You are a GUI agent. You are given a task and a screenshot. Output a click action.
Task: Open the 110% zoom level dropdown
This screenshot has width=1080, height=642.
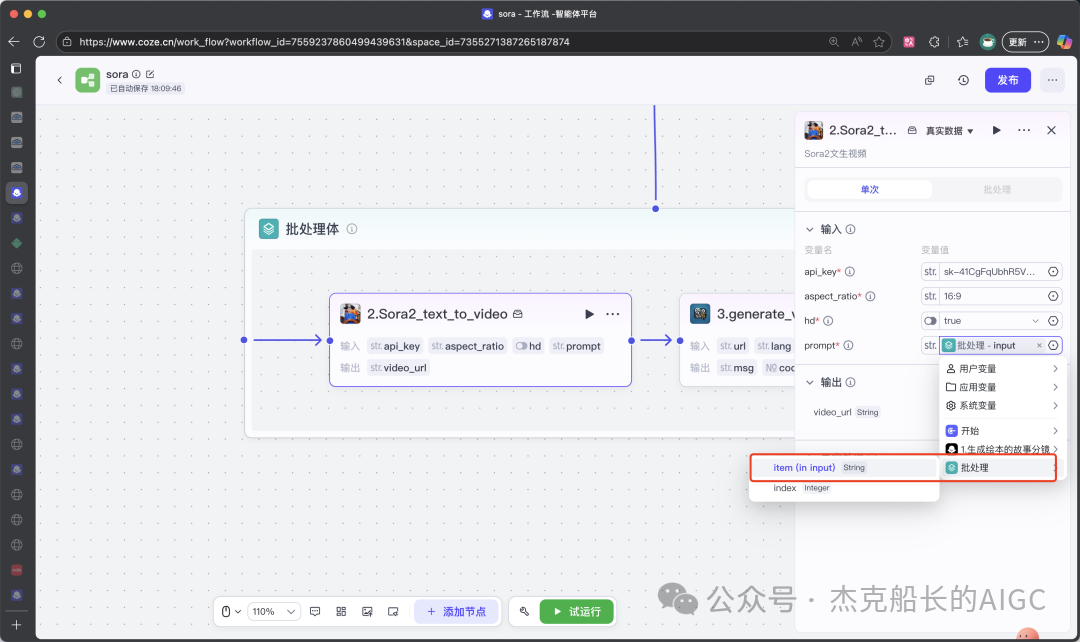coord(274,611)
